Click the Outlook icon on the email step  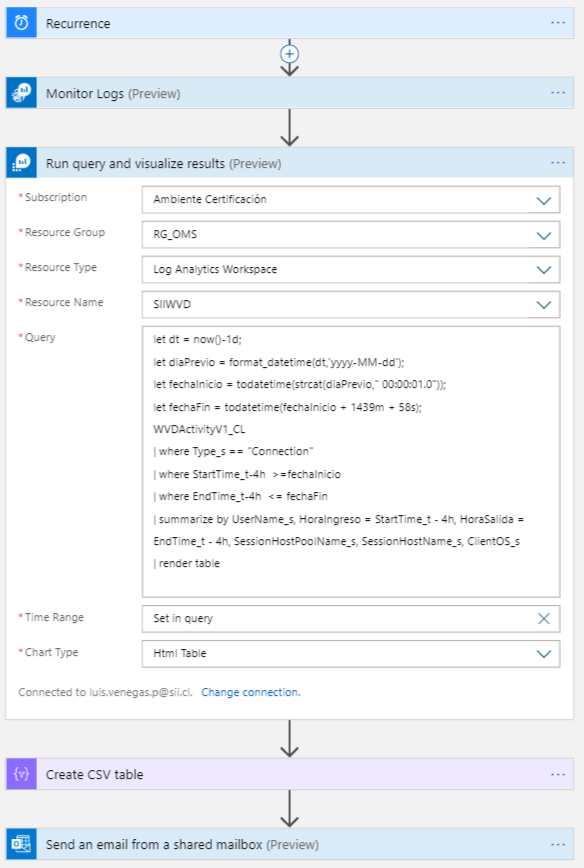[22, 844]
